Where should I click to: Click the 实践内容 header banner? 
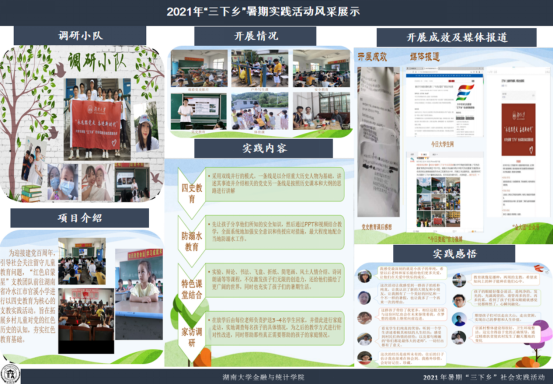tap(263, 148)
